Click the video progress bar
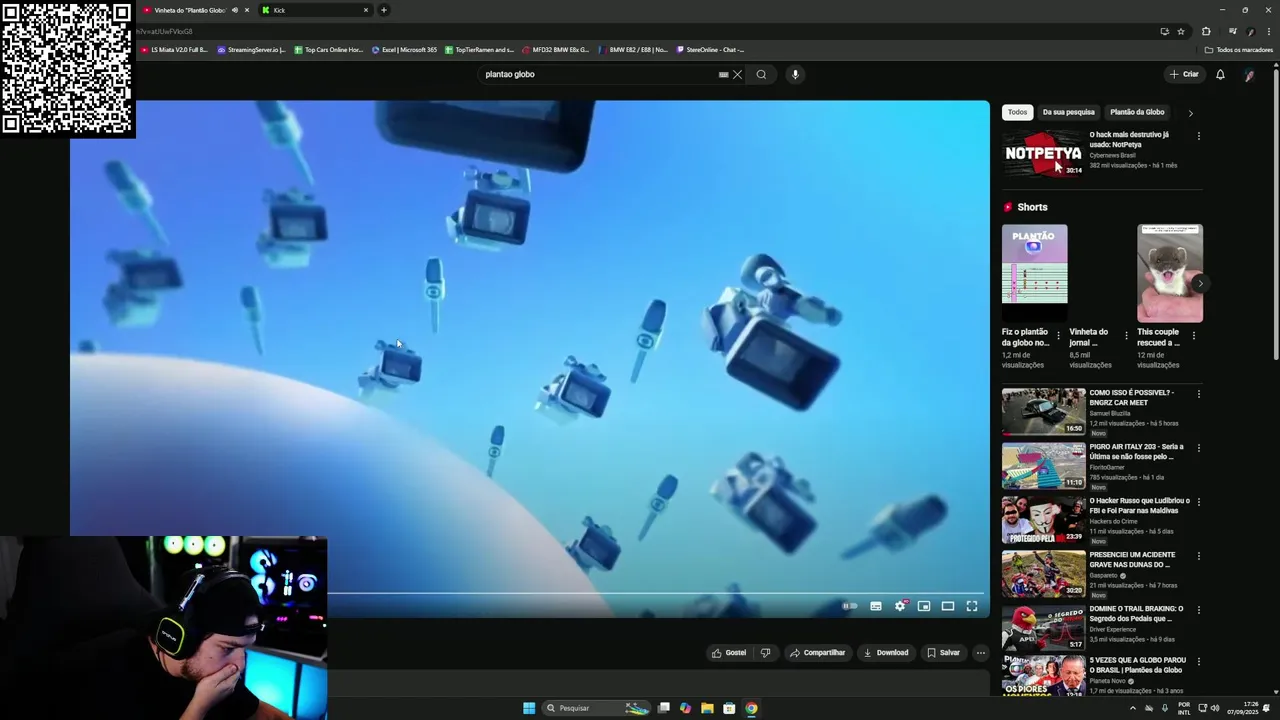 click(x=655, y=593)
